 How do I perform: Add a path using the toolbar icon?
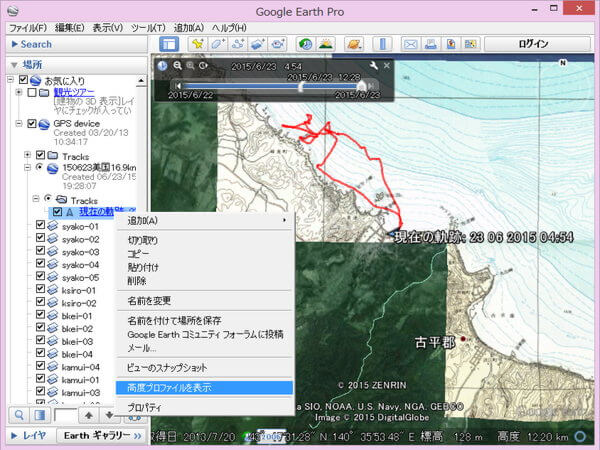[x=238, y=44]
